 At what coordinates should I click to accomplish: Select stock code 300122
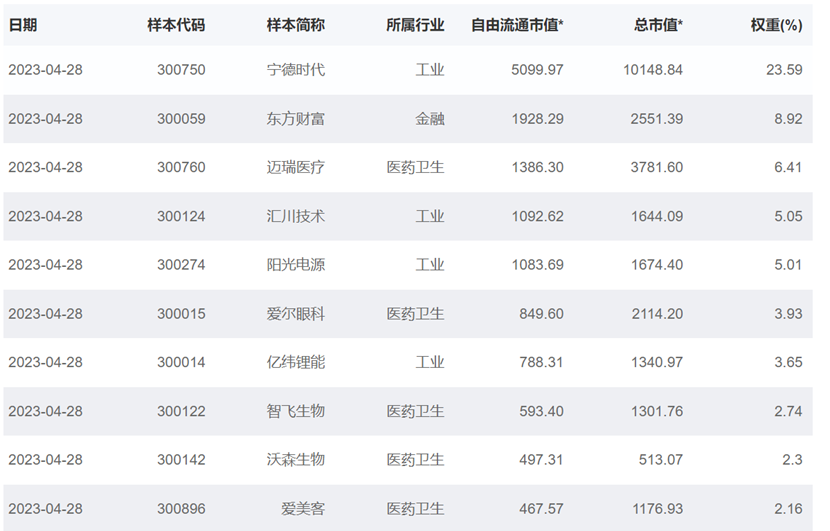coord(181,411)
